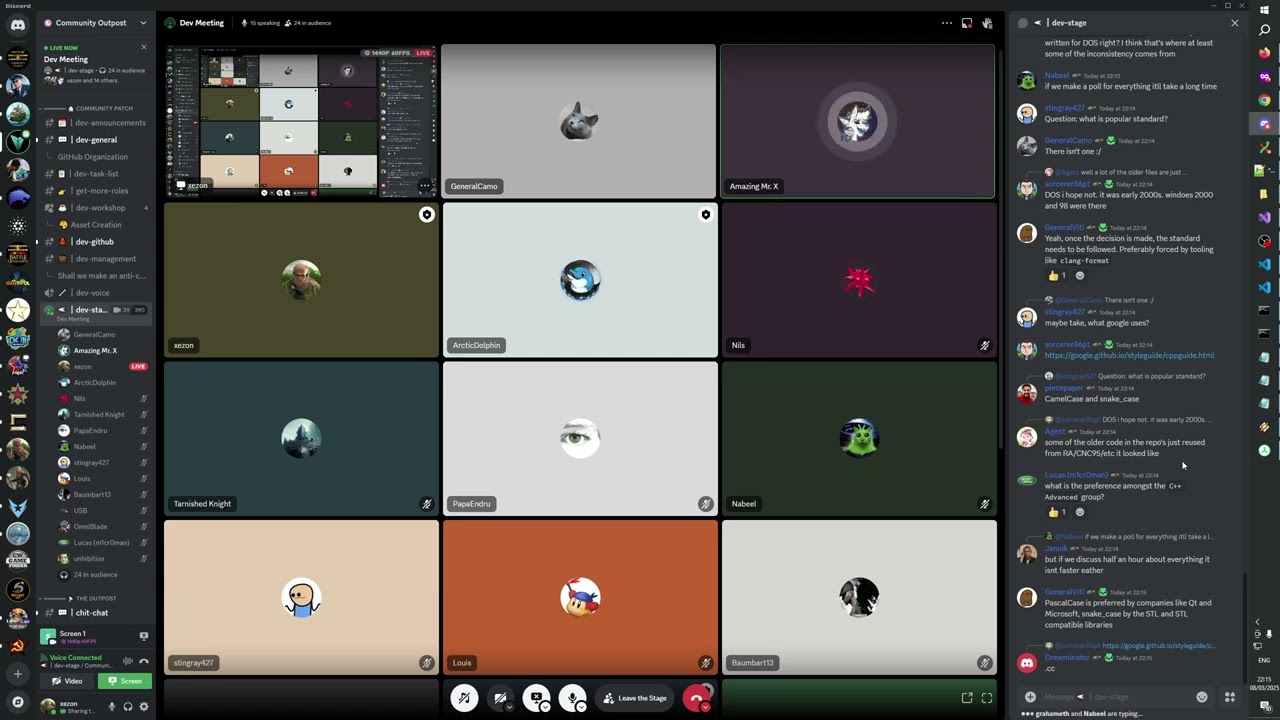Image resolution: width=1280 pixels, height=720 pixels.
Task: Open the dev-workshop channel
Action: point(96,208)
